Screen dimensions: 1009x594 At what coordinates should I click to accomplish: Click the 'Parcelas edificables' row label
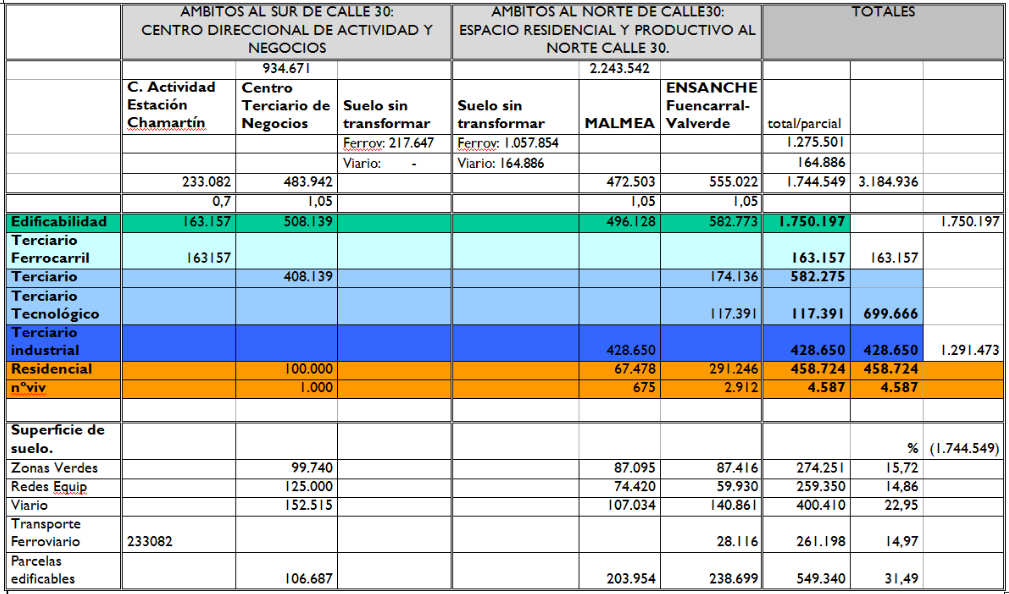click(43, 570)
